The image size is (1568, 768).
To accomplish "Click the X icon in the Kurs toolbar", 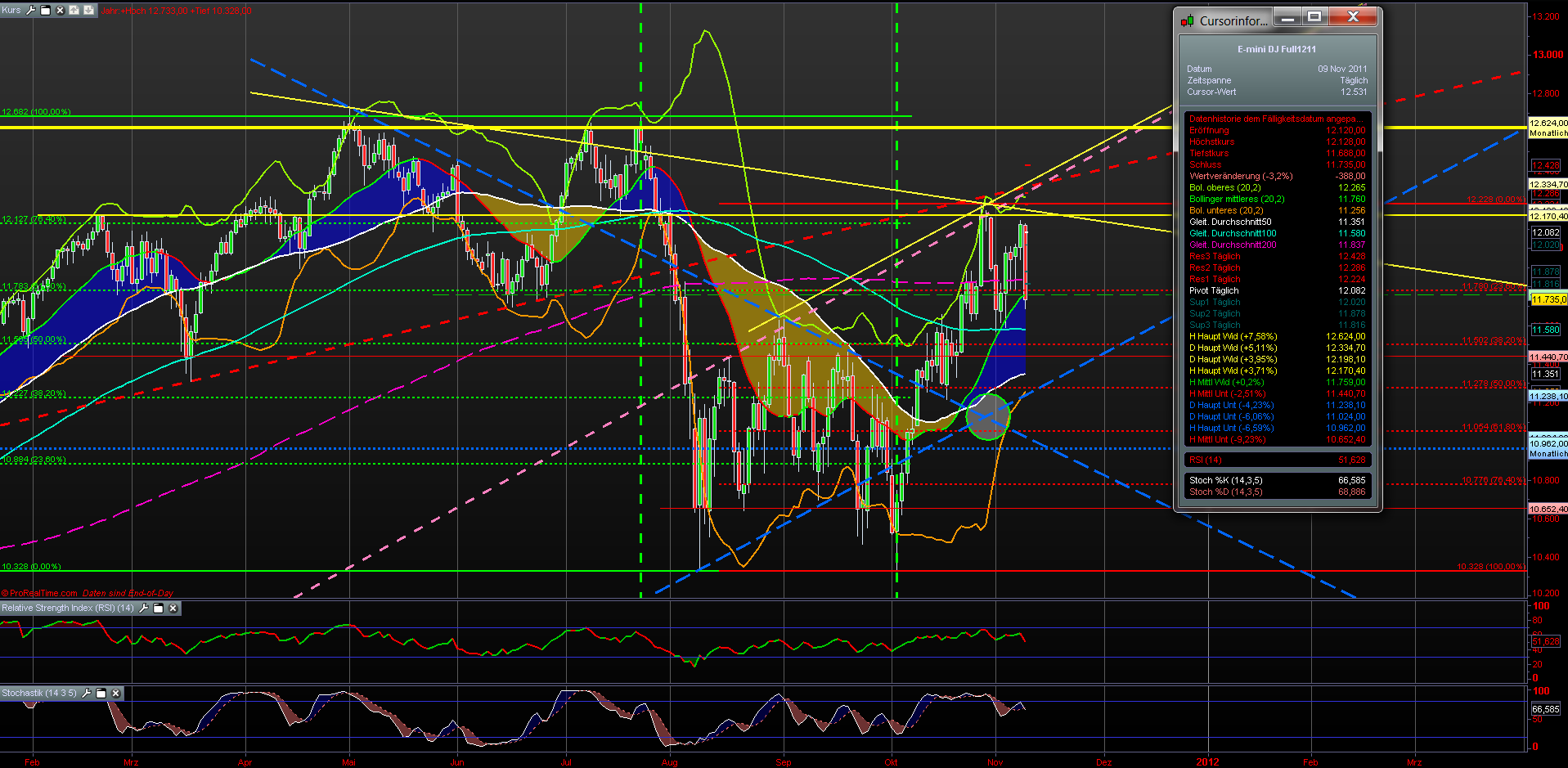I will (60, 11).
